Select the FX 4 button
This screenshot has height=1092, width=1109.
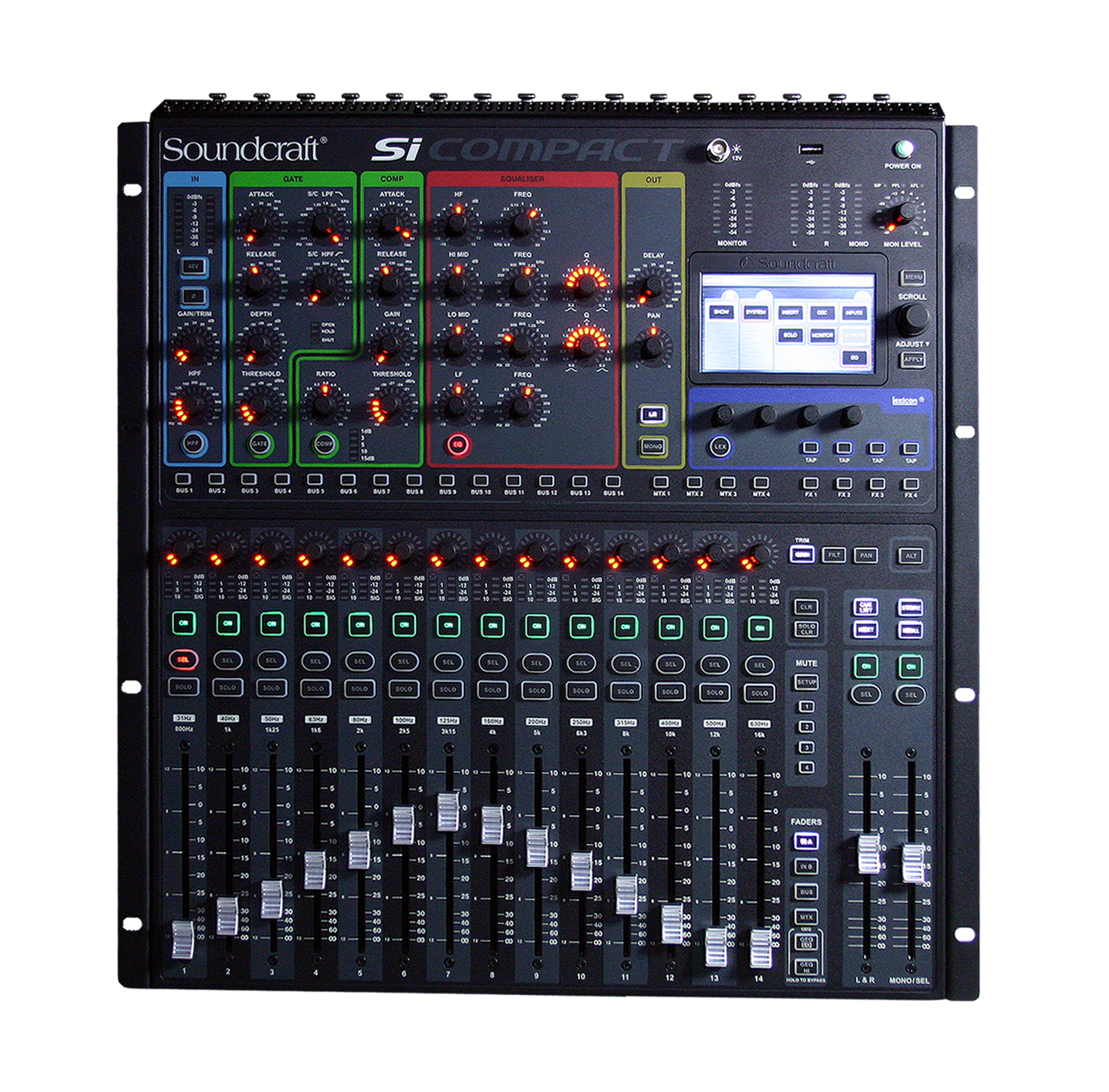coord(911,484)
